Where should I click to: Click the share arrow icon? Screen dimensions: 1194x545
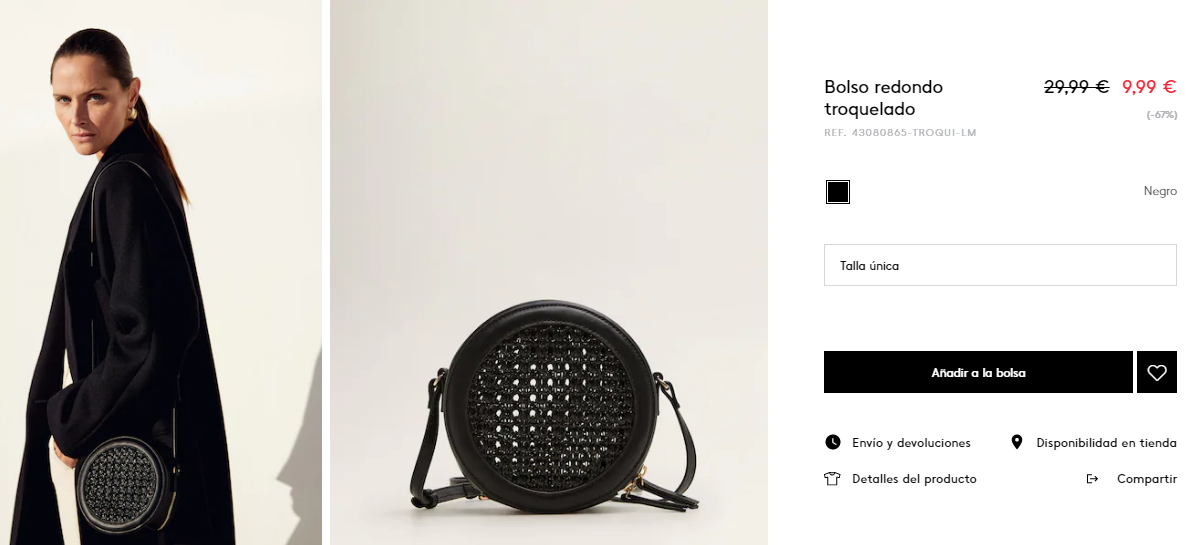(x=1092, y=479)
